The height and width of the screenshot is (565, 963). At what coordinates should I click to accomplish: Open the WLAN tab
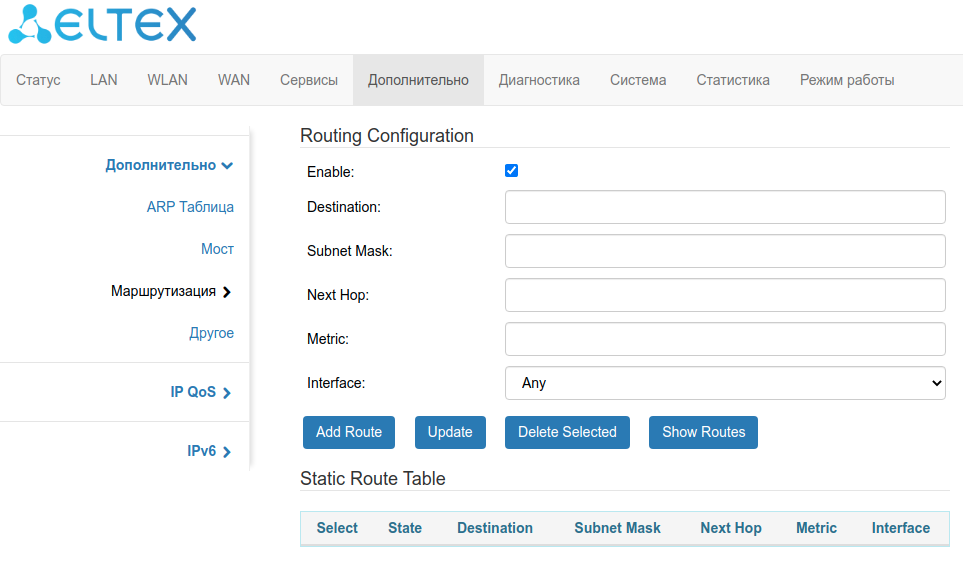point(167,80)
